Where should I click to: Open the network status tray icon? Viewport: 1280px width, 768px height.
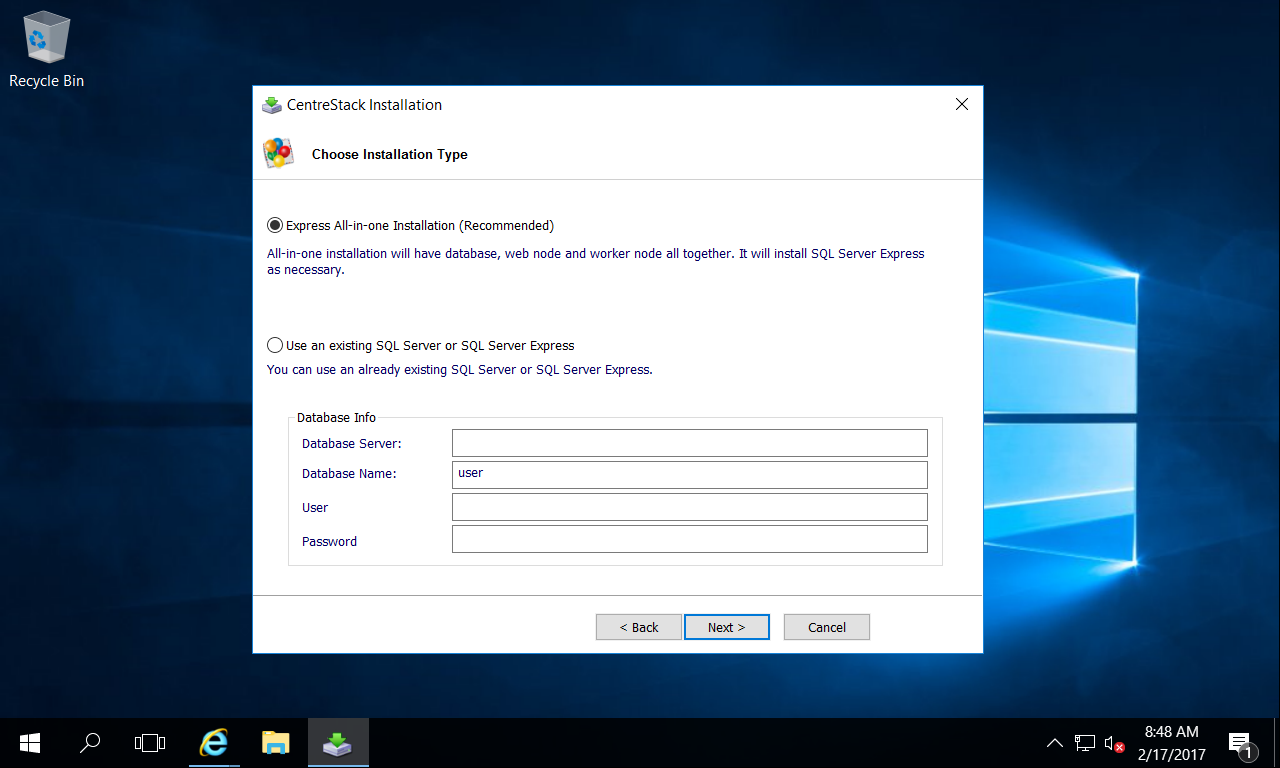pyautogui.click(x=1085, y=743)
